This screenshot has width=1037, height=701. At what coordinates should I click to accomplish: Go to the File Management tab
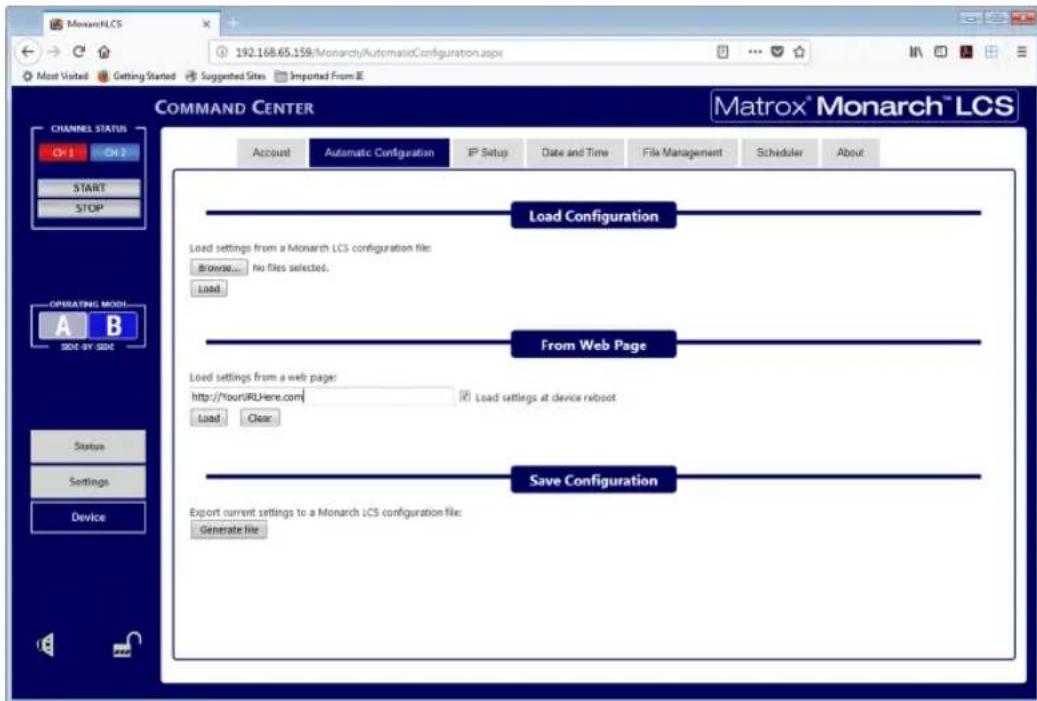click(683, 153)
